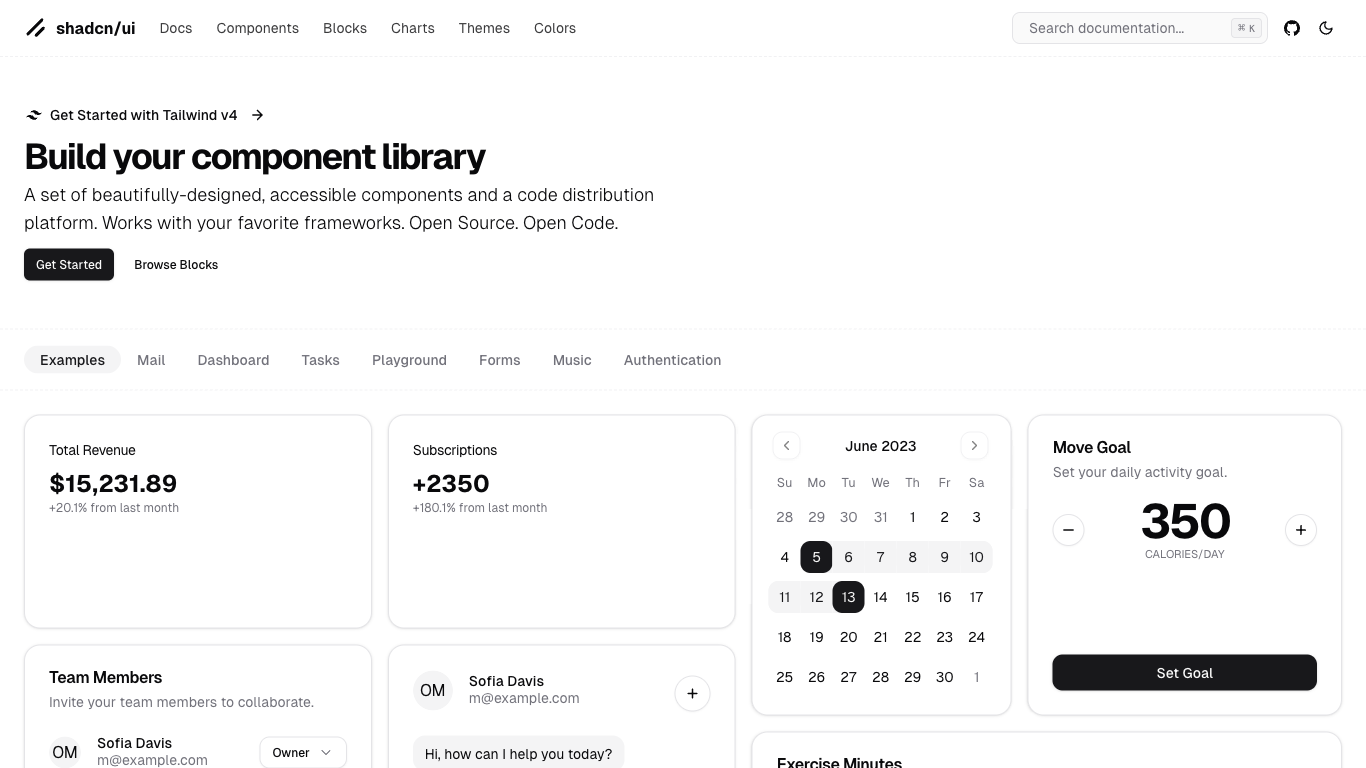The width and height of the screenshot is (1366, 768).
Task: Open the Components nav link
Action: click(258, 28)
